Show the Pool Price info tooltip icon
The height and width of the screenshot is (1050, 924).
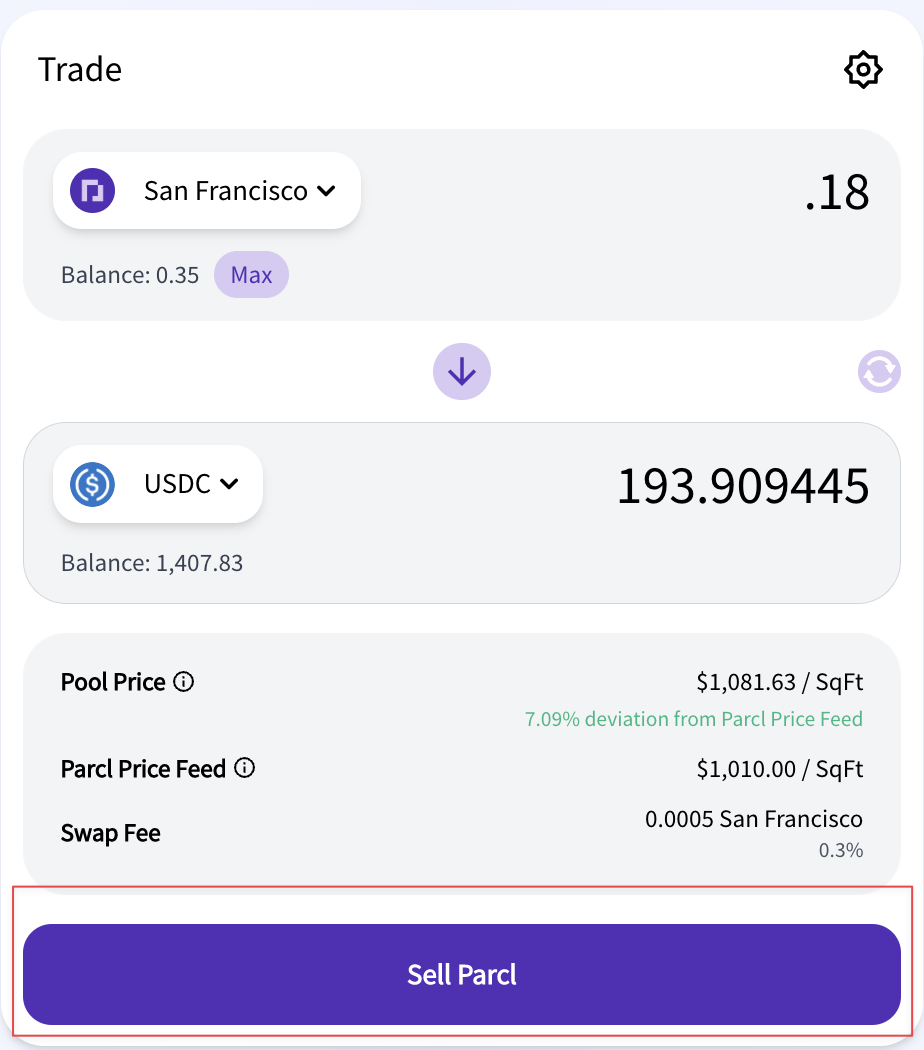point(183,682)
